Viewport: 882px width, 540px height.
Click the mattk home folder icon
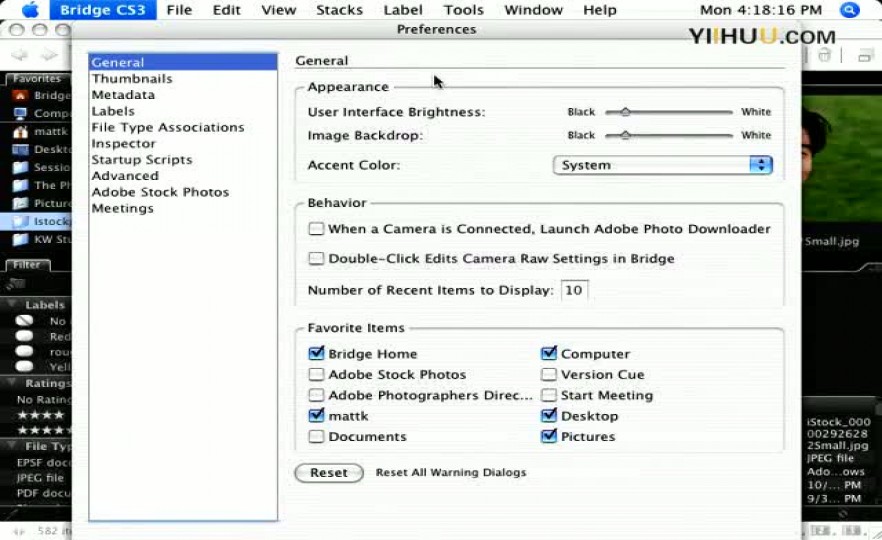[20, 132]
